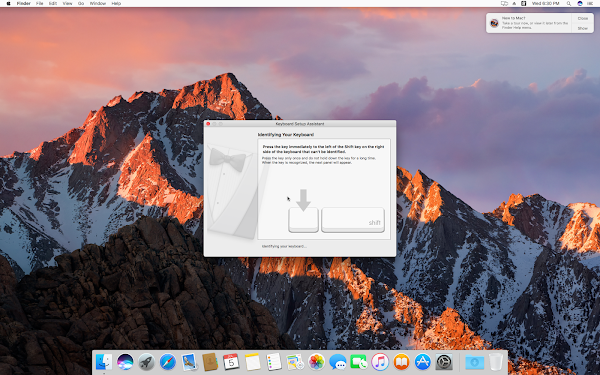Image resolution: width=600 pixels, height=375 pixels.
Task: Click the Identifying Your Keyboard heading
Action: (285, 135)
